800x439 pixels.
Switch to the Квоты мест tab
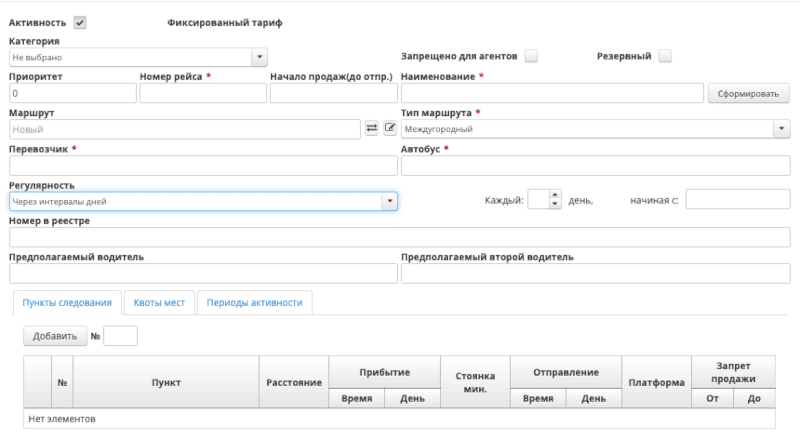tap(159, 303)
